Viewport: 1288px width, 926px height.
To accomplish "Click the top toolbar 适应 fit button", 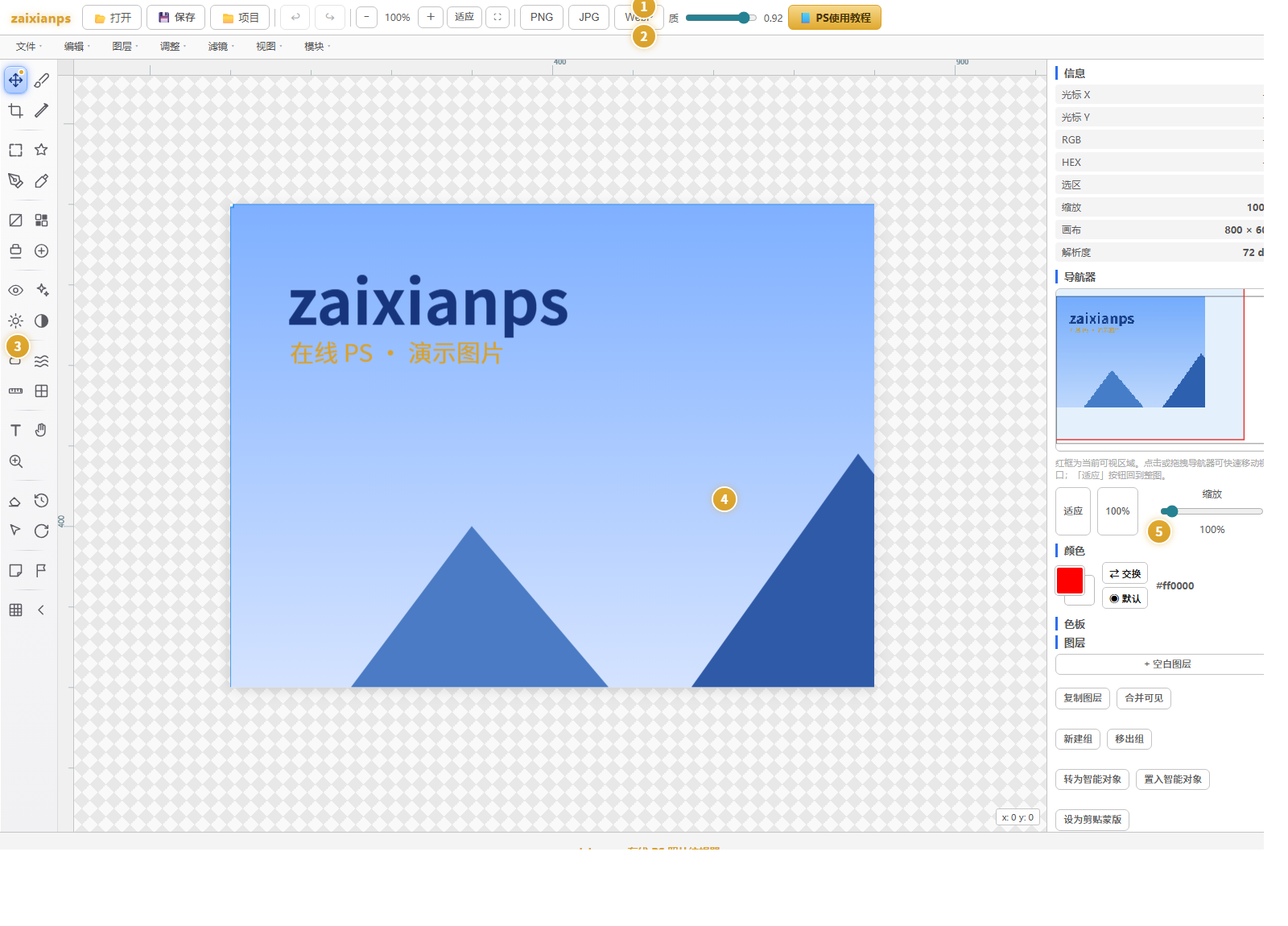I will pos(464,17).
